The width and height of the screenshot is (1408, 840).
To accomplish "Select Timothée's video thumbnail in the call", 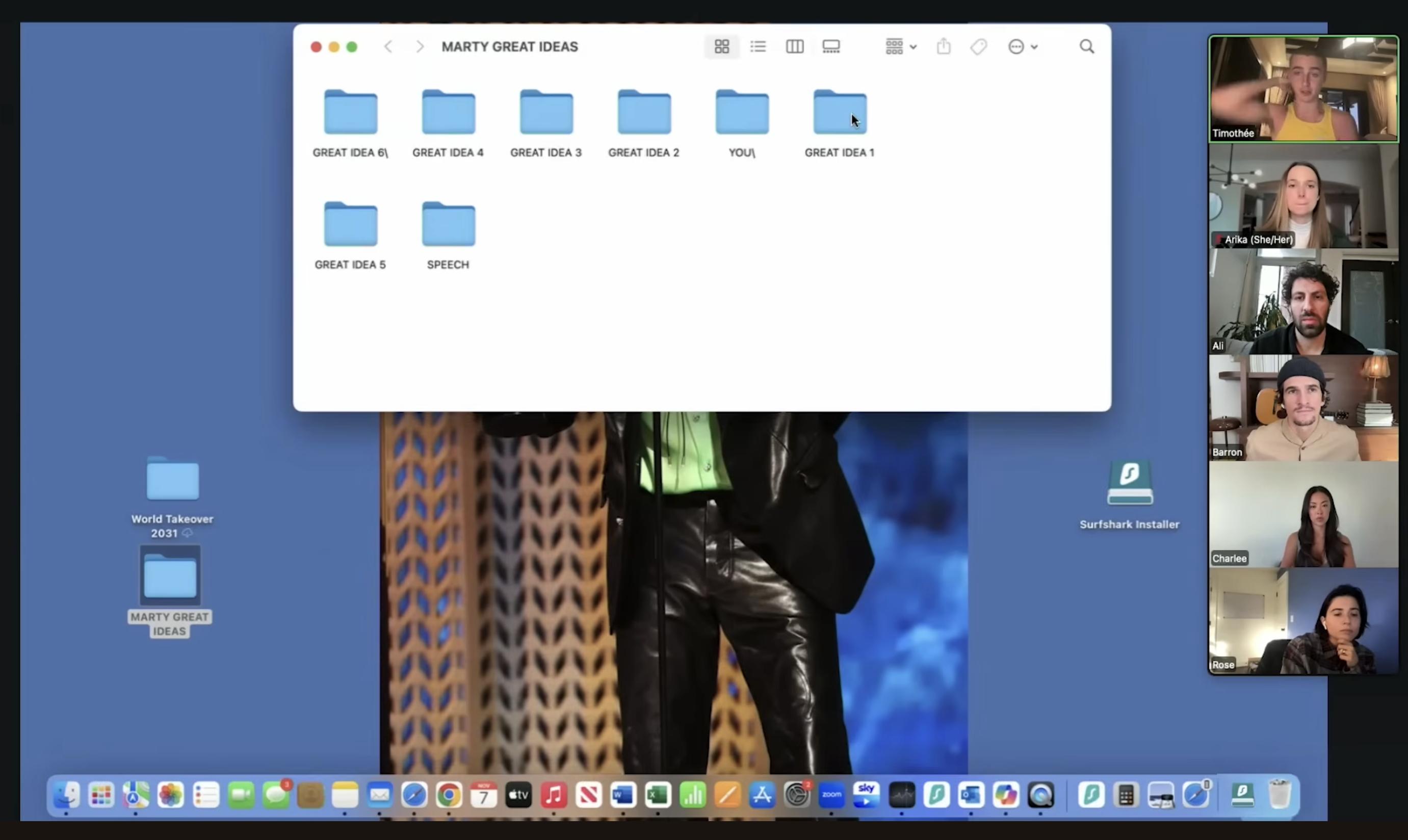I will pos(1301,89).
